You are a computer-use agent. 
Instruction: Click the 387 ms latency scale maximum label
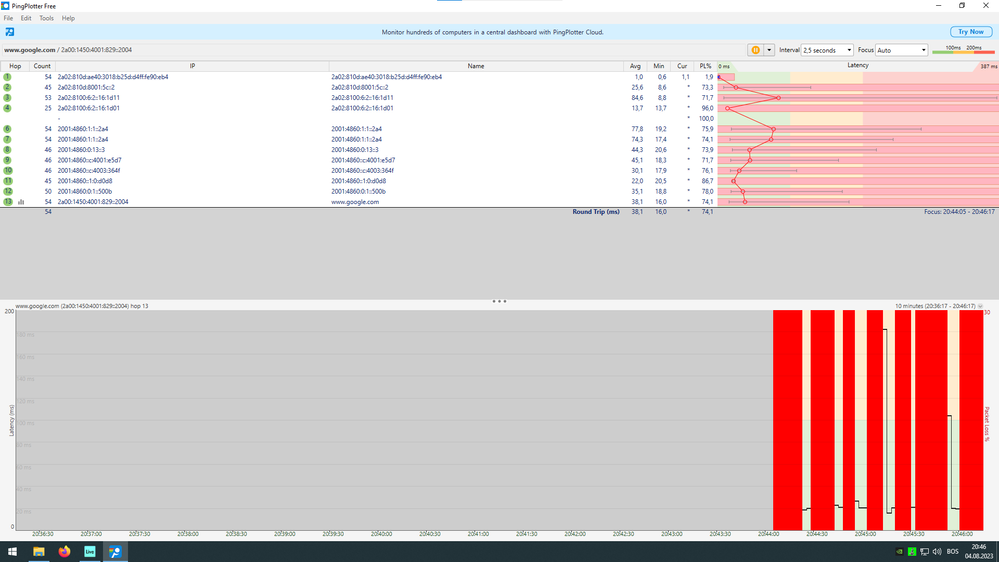tap(989, 66)
